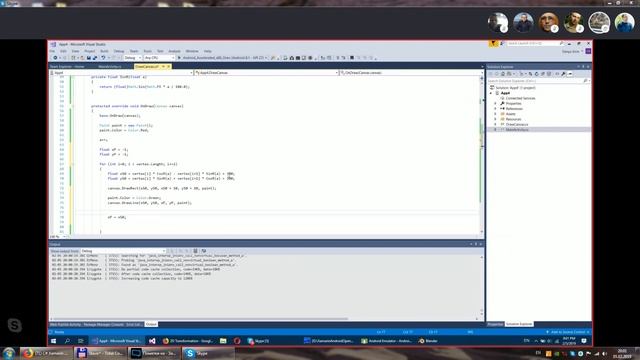This screenshot has height=360, width=640.
Task: Click the Start button on the shared screen taskbar
Action: 53,341
